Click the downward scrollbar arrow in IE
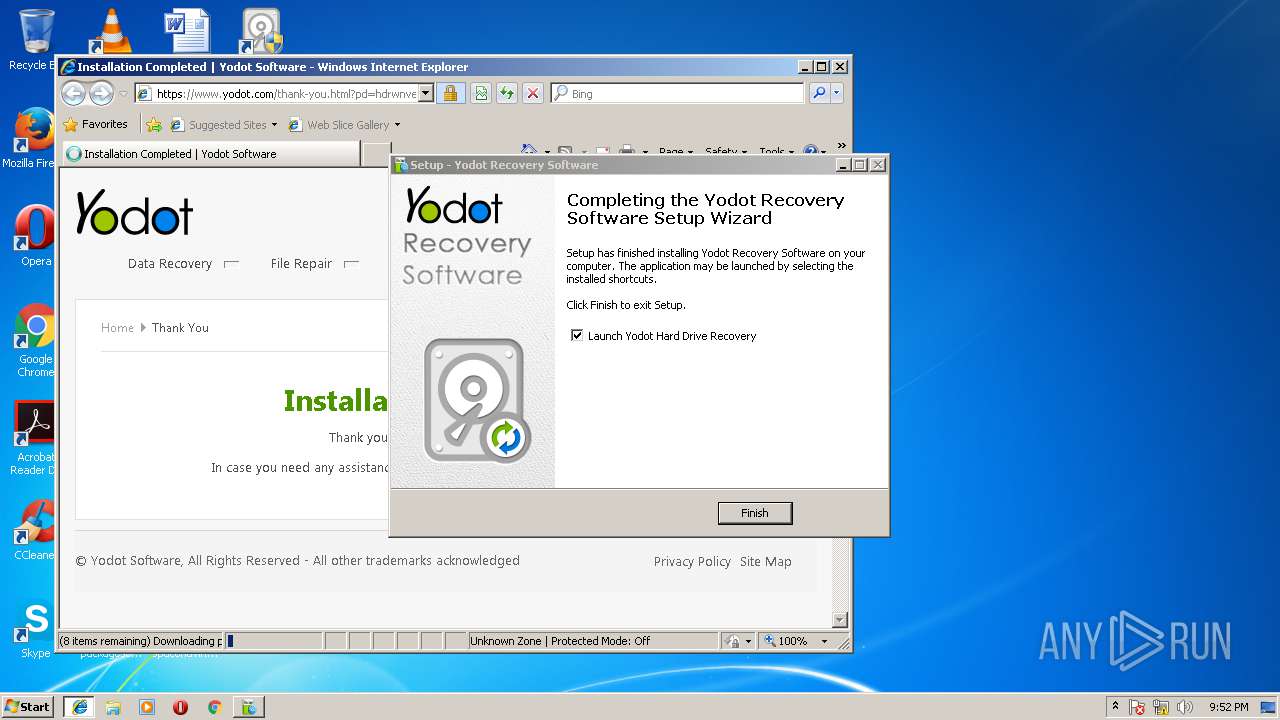The height and width of the screenshot is (720, 1280). [840, 620]
